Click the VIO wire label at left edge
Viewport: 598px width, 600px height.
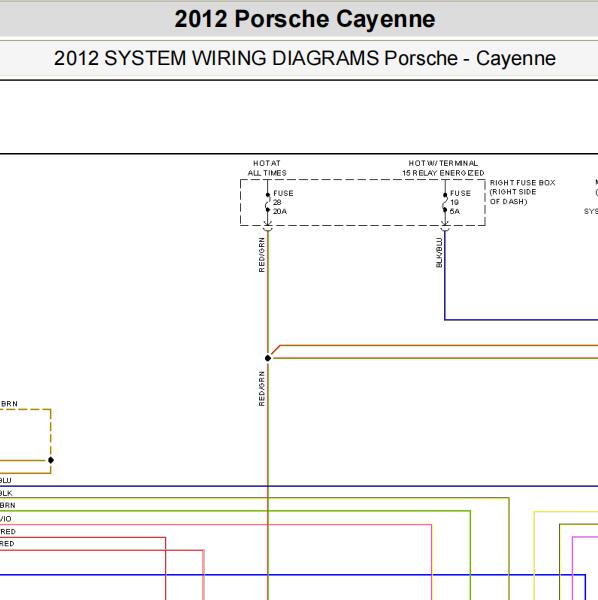[6, 519]
